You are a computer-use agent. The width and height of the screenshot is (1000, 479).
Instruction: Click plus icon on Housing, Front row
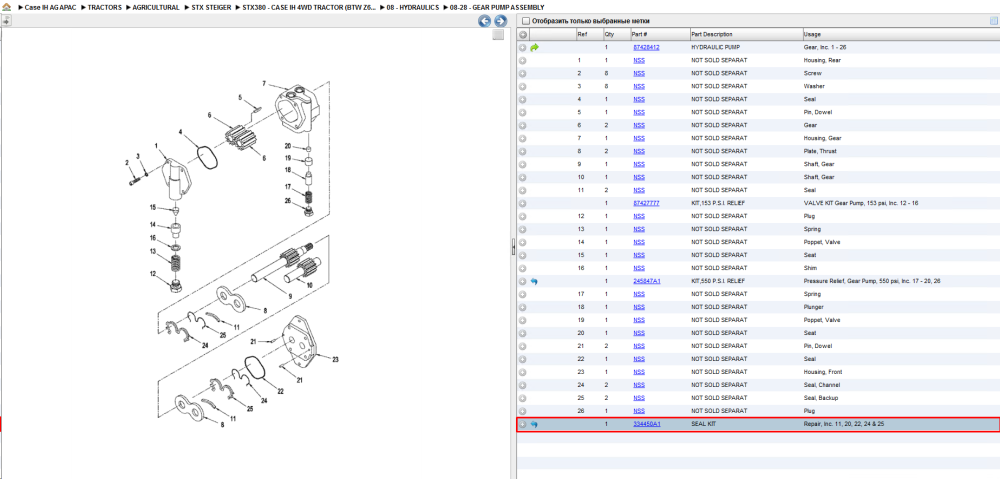coord(522,372)
